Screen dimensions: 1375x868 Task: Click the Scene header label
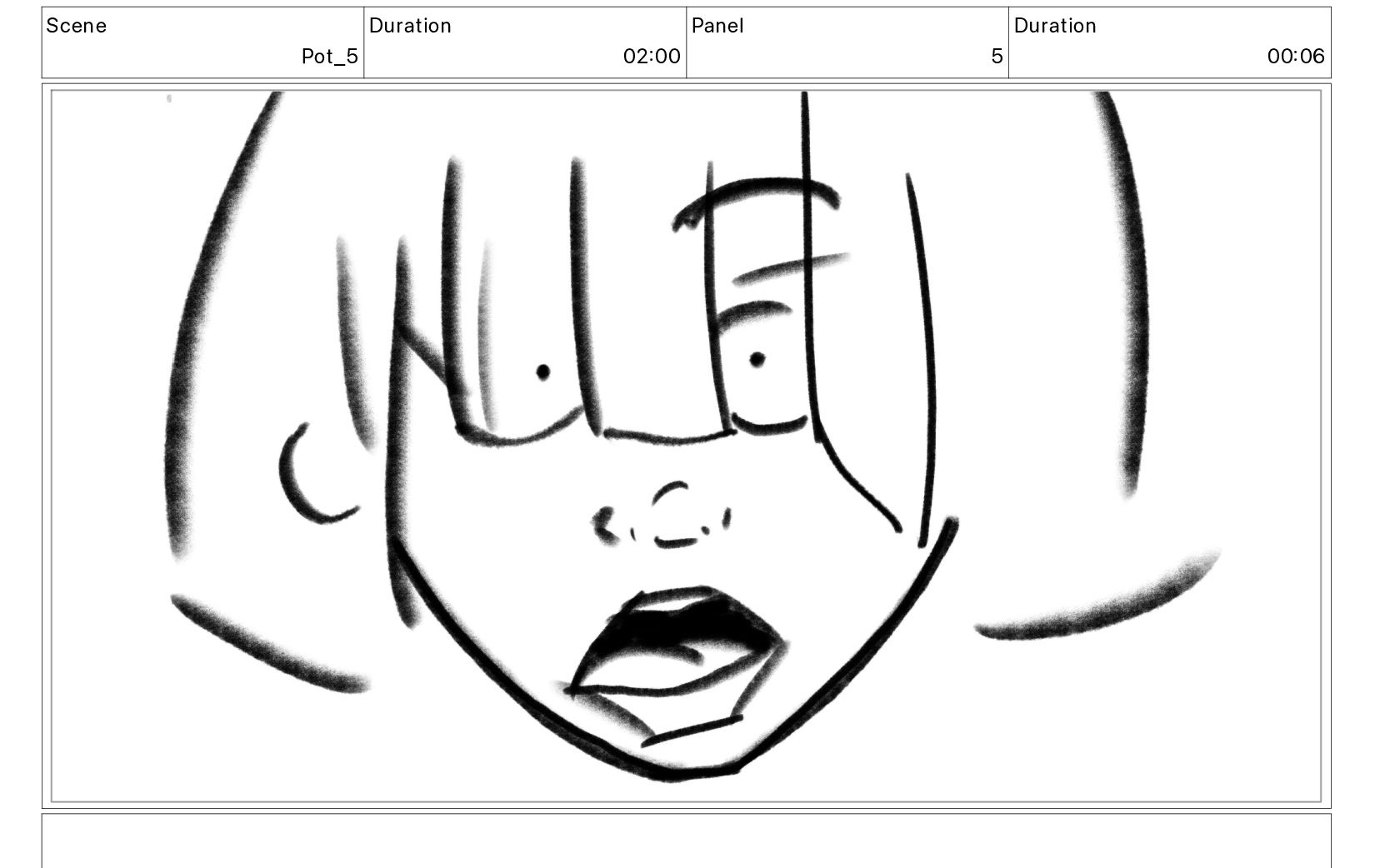(x=77, y=26)
